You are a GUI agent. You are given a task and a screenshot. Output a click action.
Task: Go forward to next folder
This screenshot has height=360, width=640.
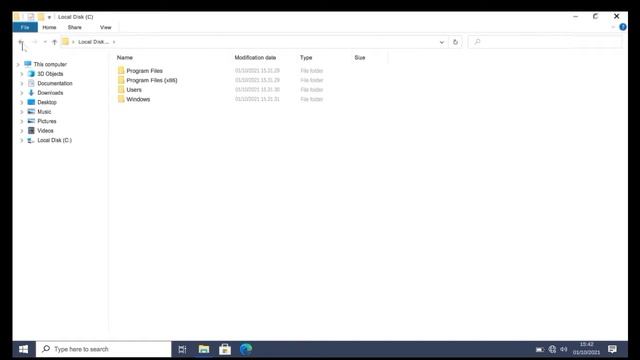click(35, 42)
